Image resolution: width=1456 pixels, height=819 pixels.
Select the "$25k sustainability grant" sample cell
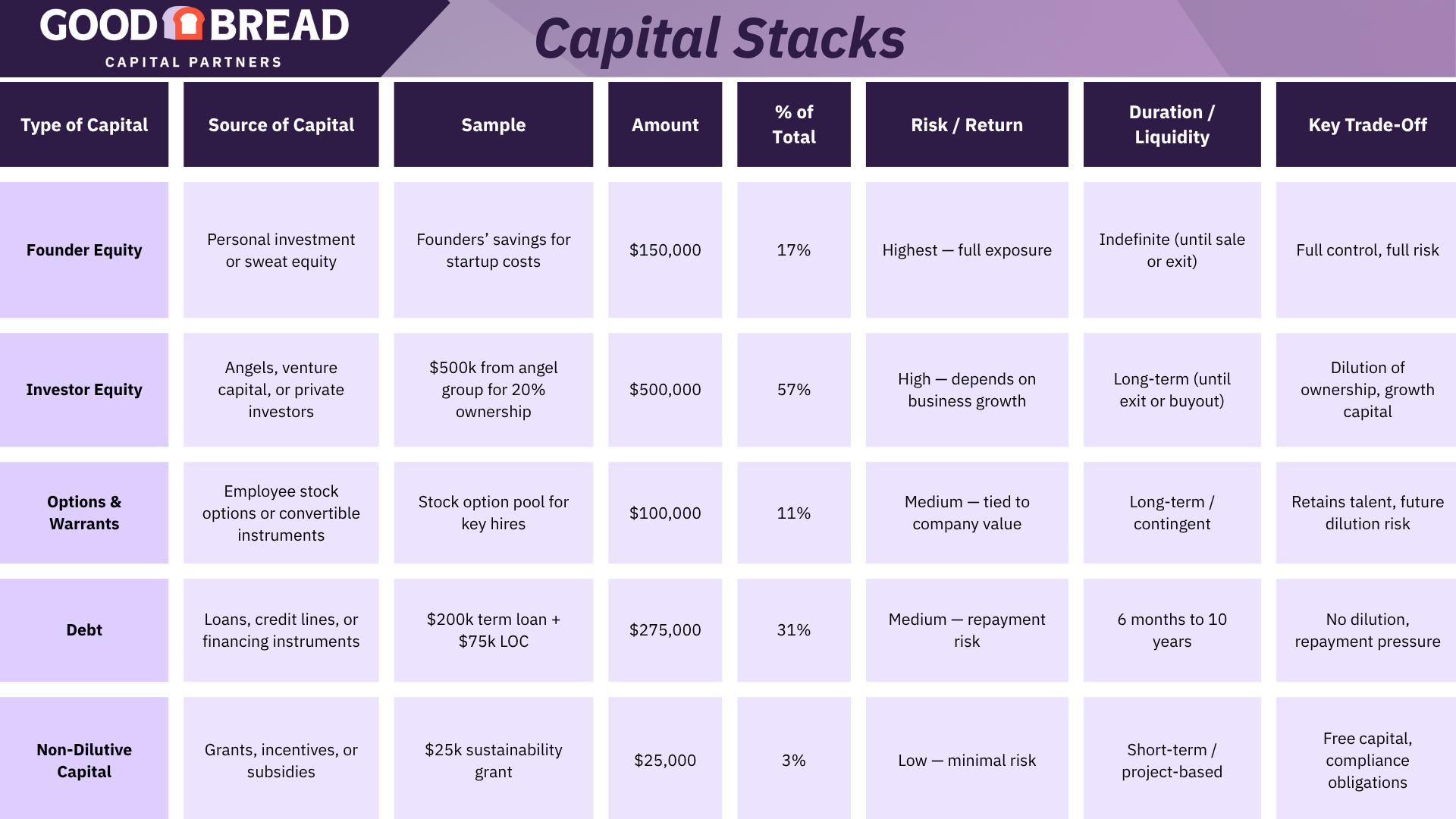point(493,761)
